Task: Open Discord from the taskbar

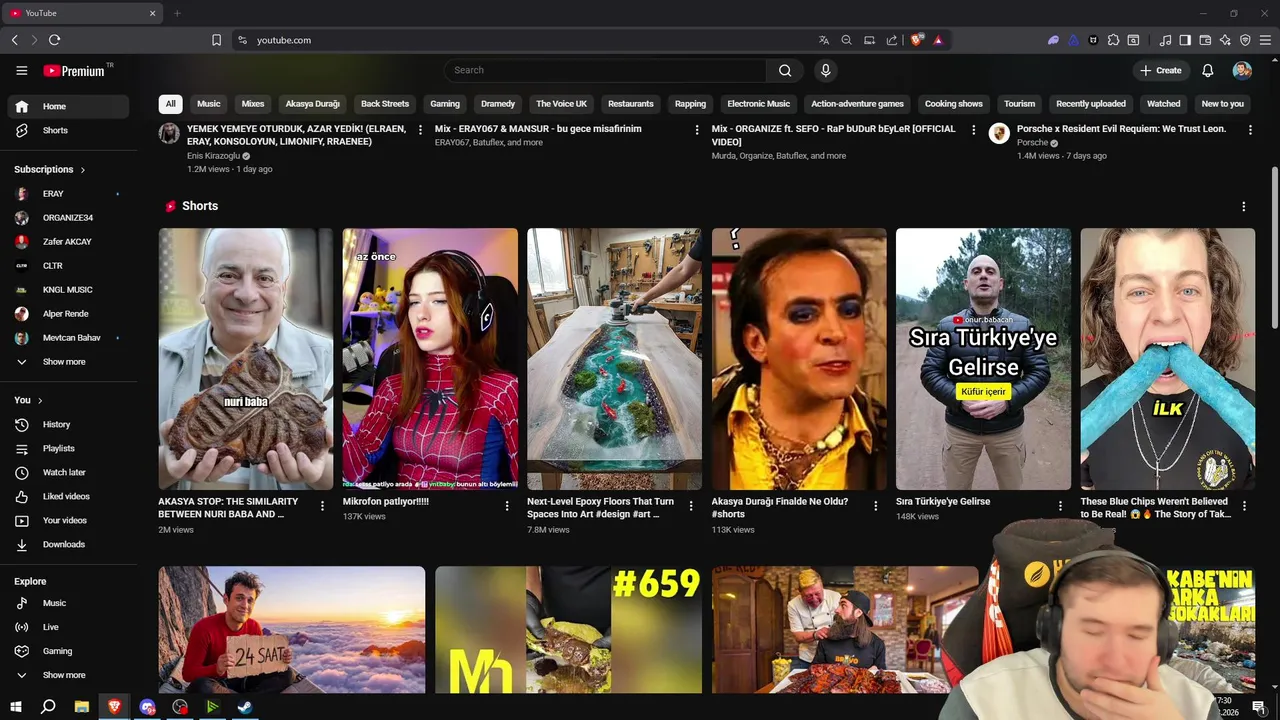Action: [148, 707]
